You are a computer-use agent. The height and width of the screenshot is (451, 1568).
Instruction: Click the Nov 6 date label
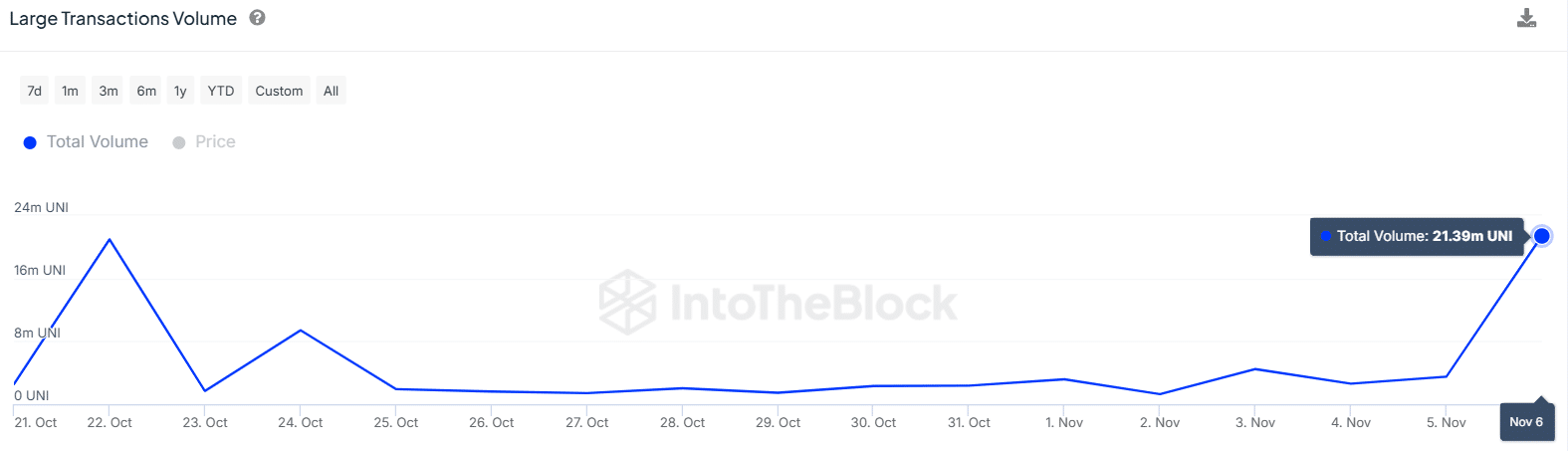pos(1526,421)
